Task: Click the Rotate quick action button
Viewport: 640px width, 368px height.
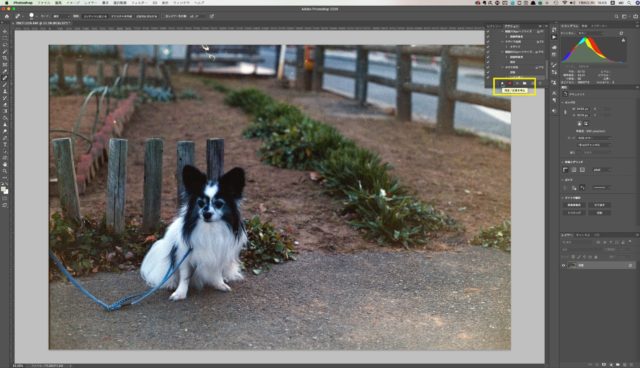Action: tap(599, 213)
